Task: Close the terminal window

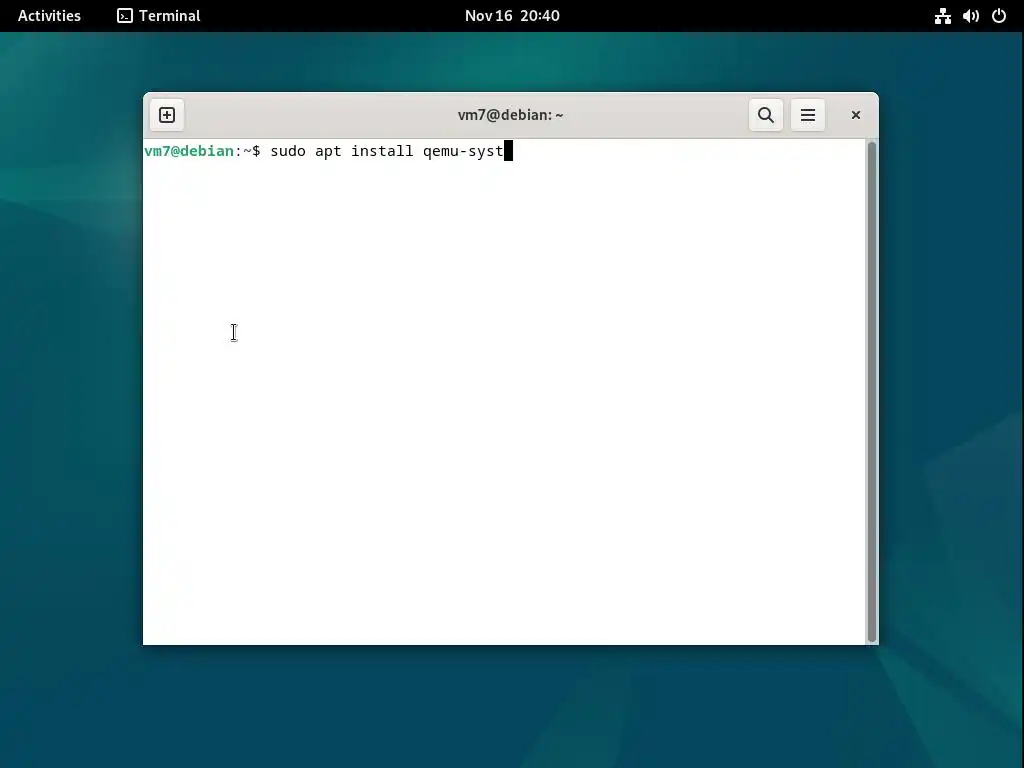Action: (x=856, y=115)
